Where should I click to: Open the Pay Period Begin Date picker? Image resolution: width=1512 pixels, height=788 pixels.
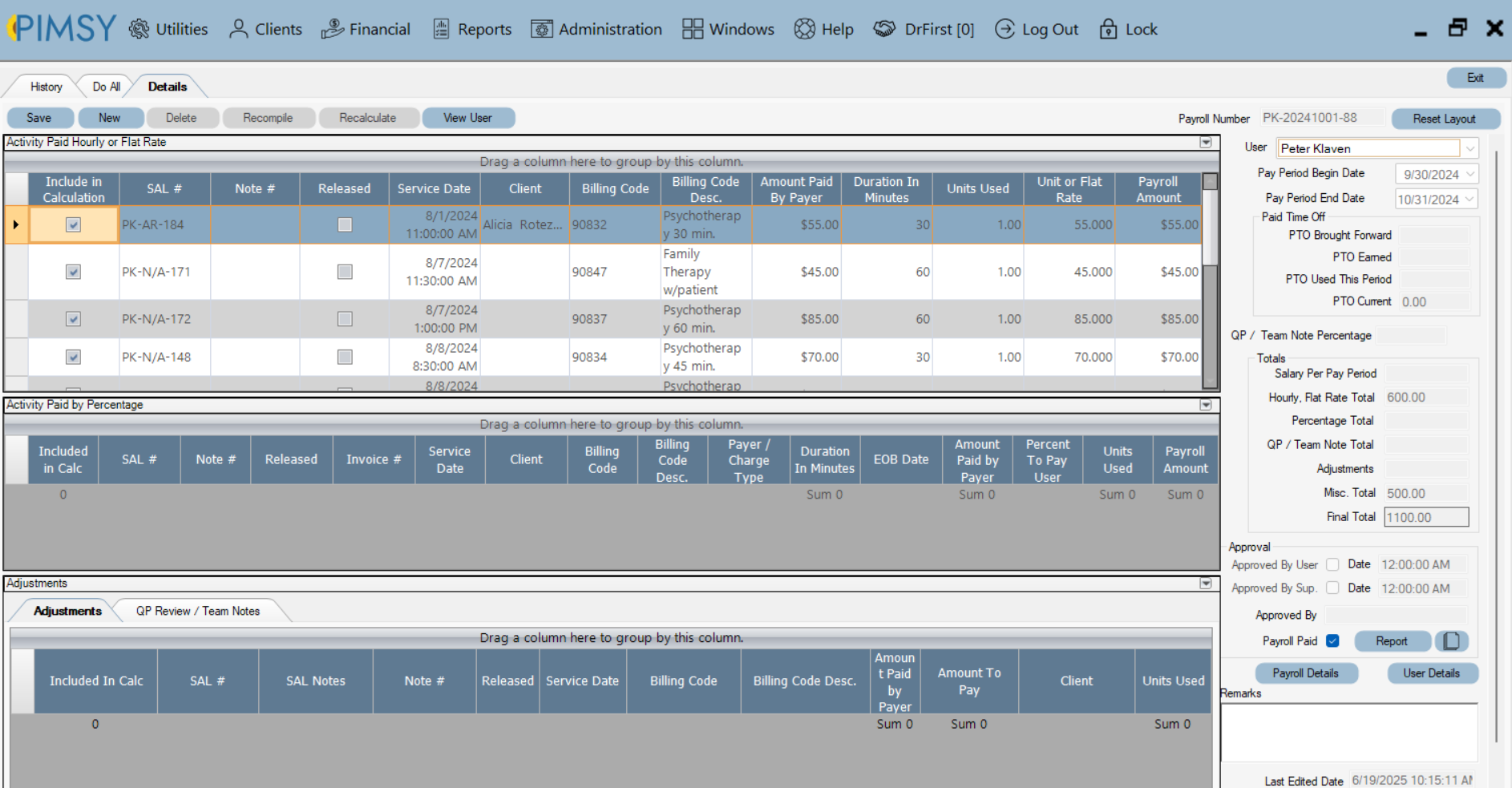pyautogui.click(x=1470, y=173)
